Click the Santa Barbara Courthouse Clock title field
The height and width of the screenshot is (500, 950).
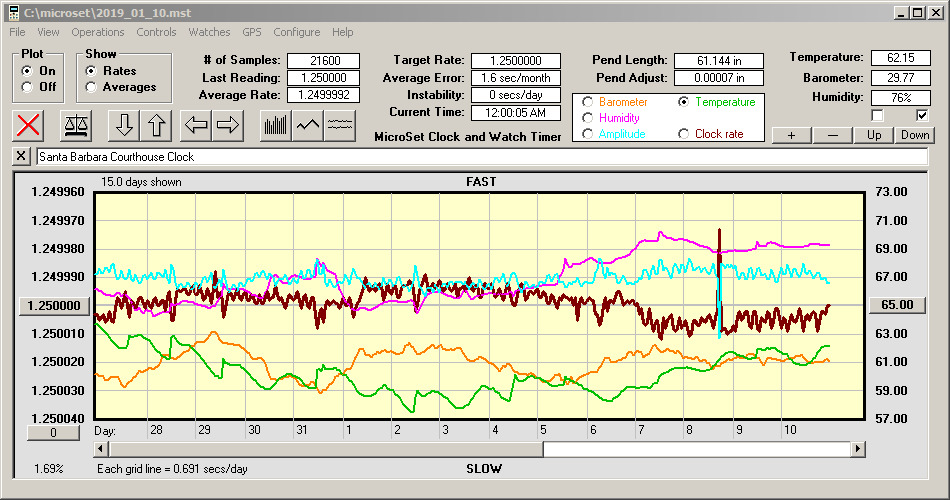[x=480, y=157]
